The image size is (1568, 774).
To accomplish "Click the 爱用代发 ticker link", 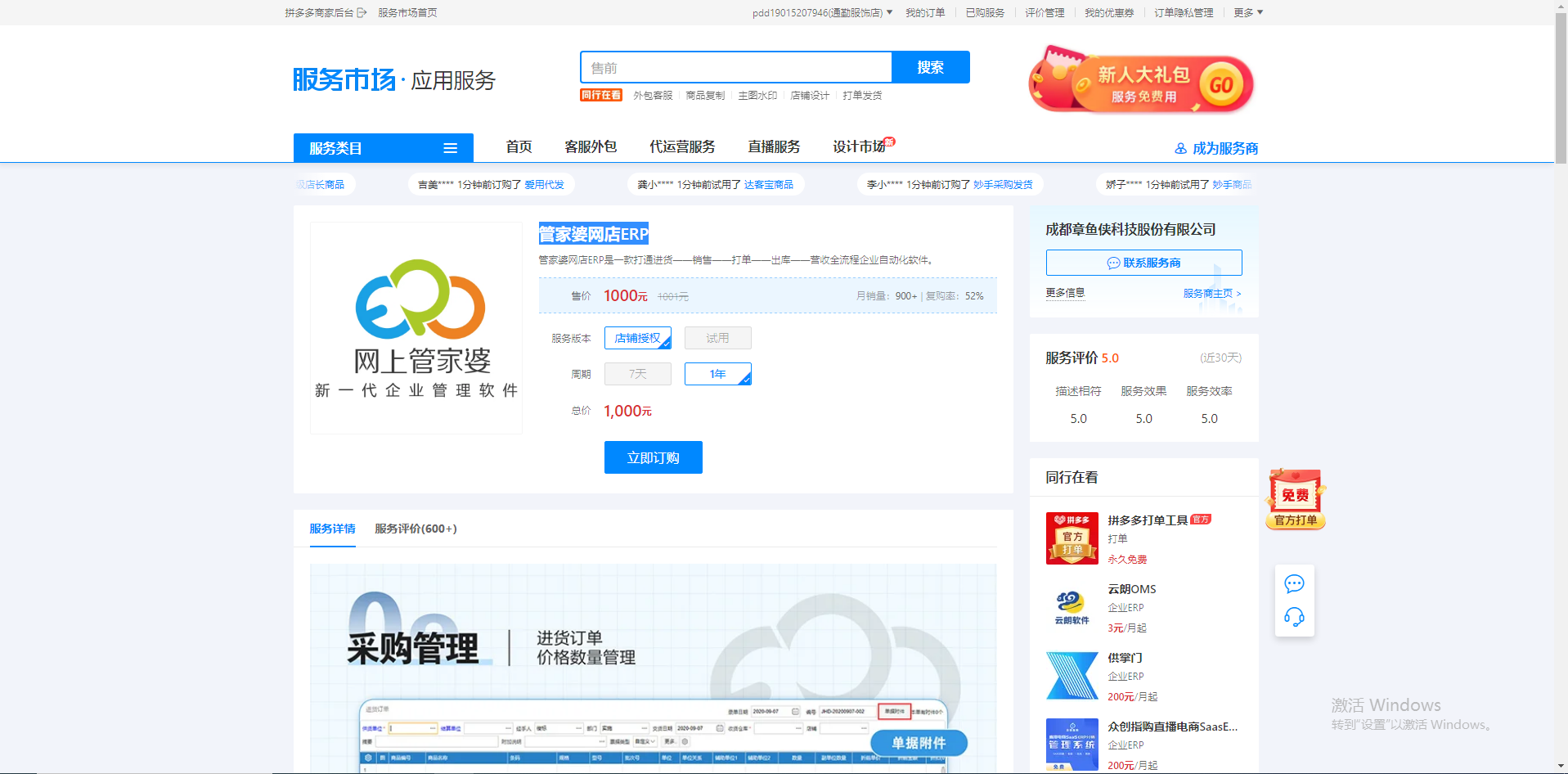I will (x=544, y=185).
